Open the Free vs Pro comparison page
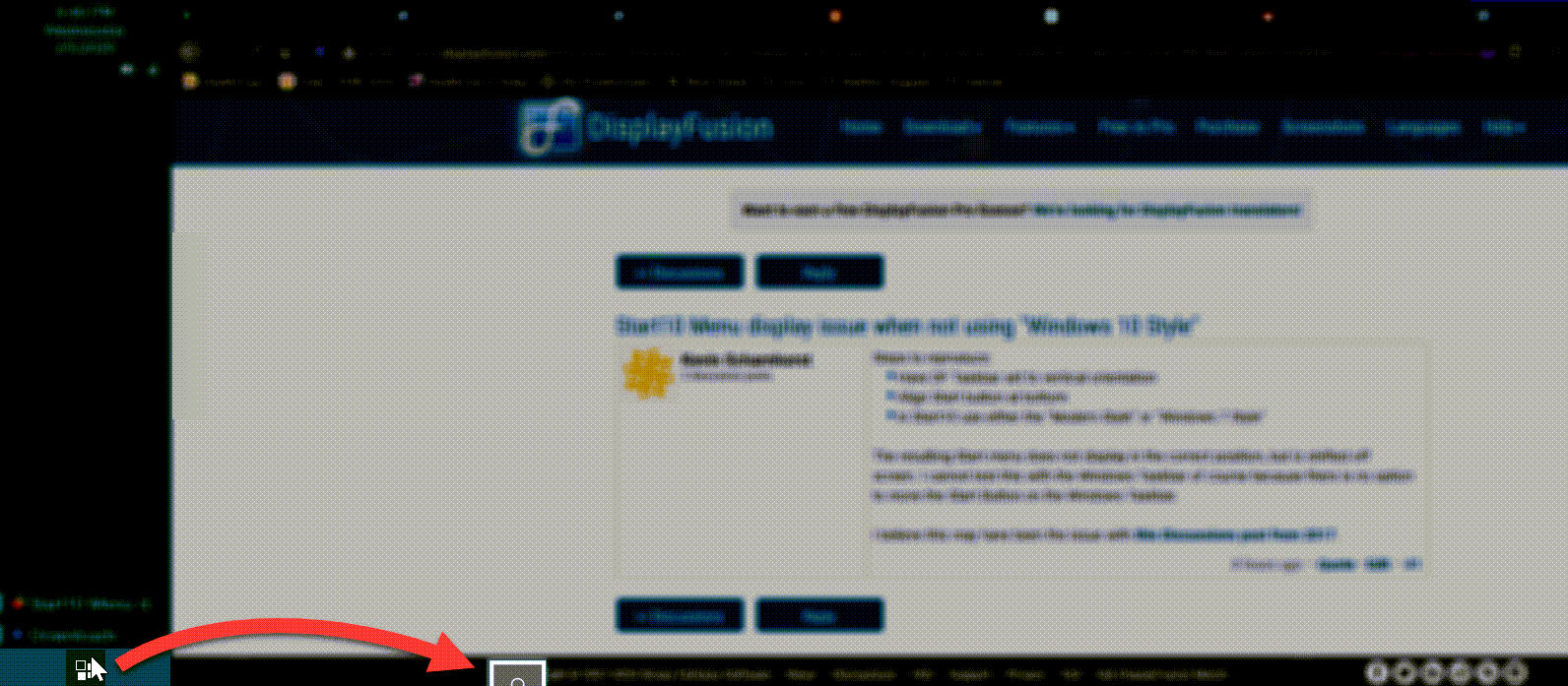The height and width of the screenshot is (686, 1568). [x=1136, y=127]
